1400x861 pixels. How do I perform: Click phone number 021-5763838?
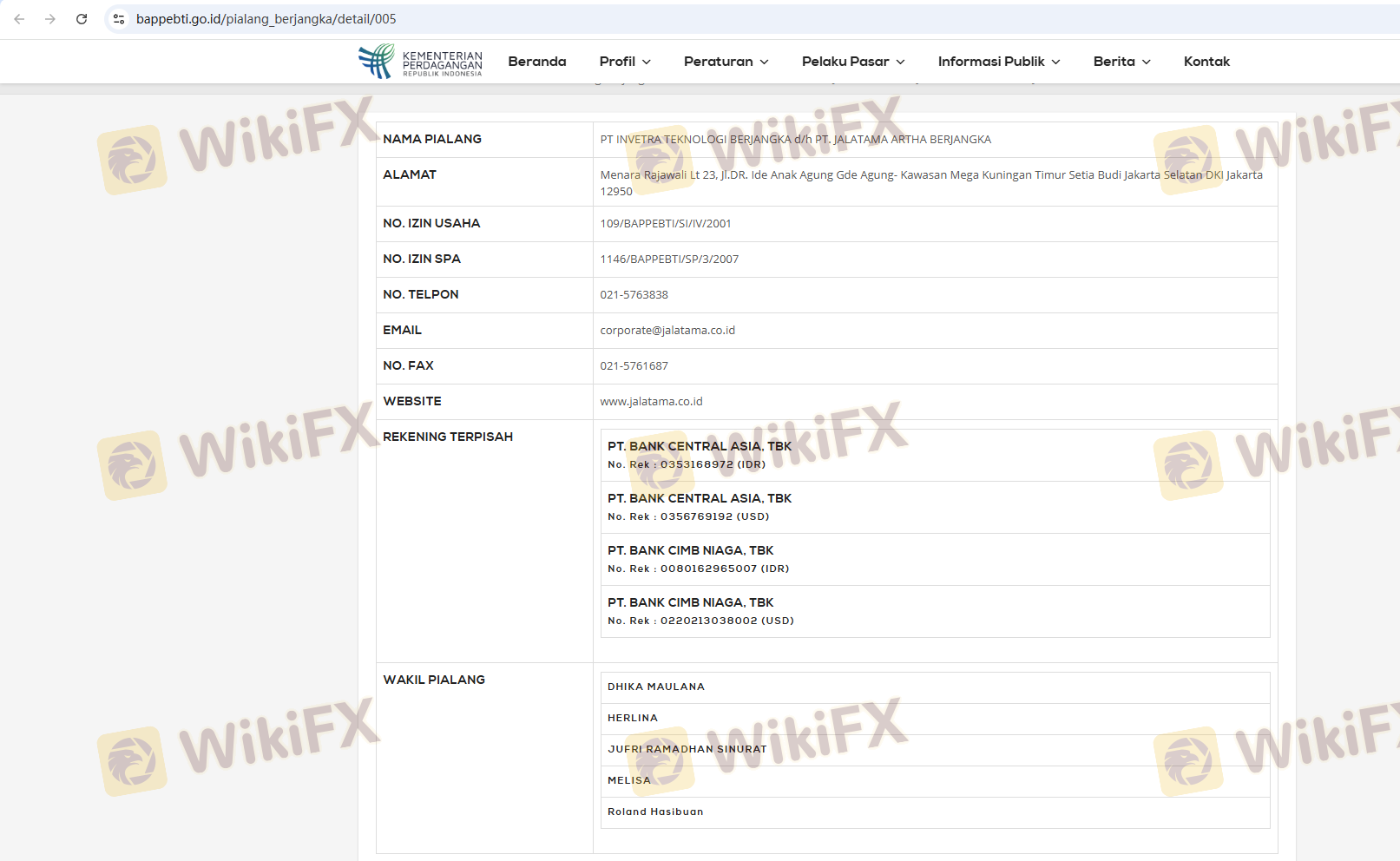[634, 295]
